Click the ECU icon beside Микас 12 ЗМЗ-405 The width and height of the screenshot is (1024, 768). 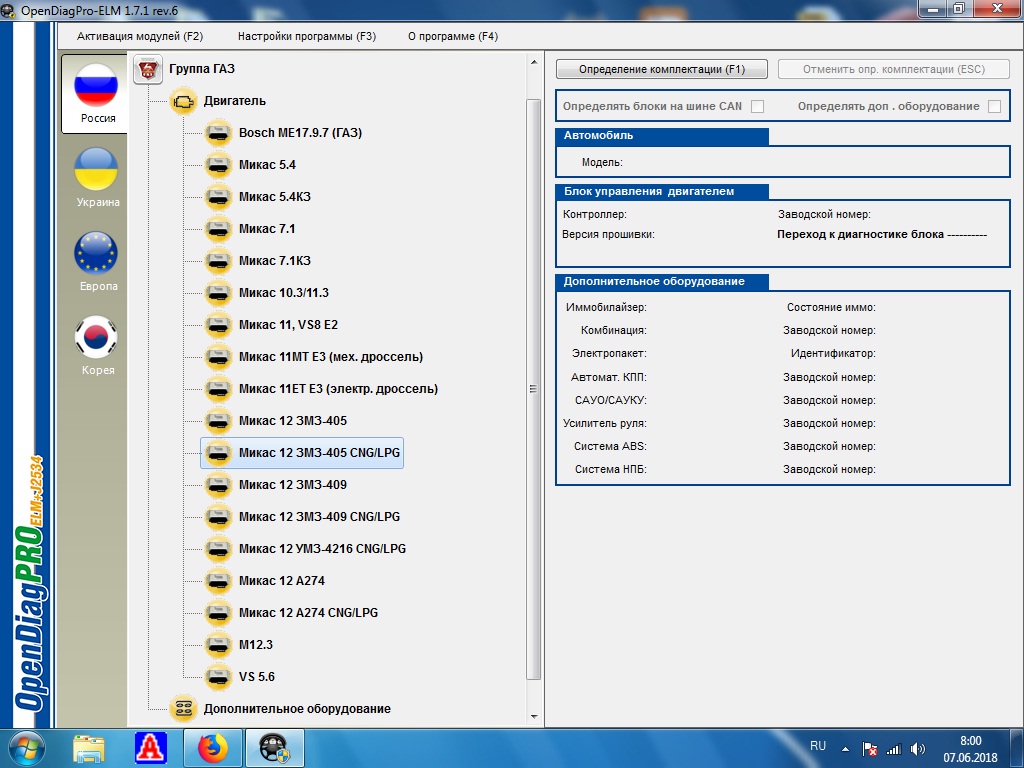(x=218, y=421)
